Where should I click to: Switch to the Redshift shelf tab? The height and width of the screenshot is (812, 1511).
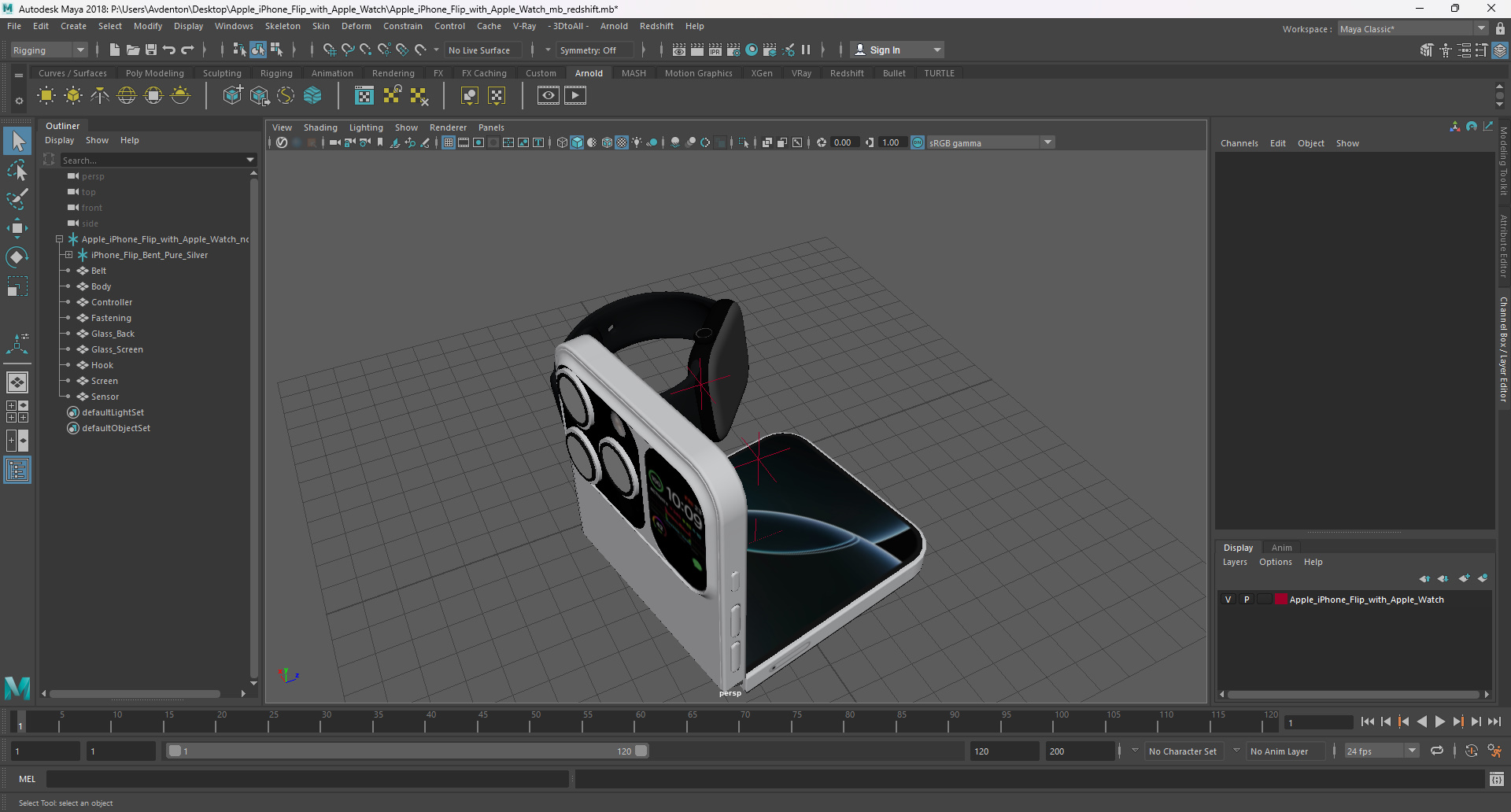click(847, 73)
